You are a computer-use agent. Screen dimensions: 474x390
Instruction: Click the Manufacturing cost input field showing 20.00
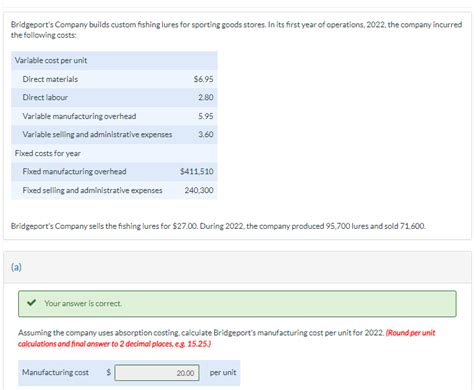pyautogui.click(x=157, y=373)
